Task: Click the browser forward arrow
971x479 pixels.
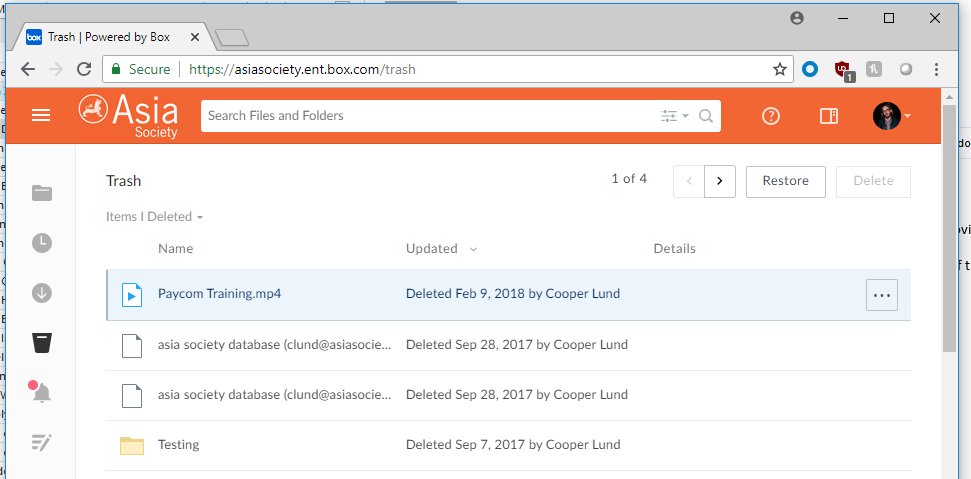Action: (56, 69)
